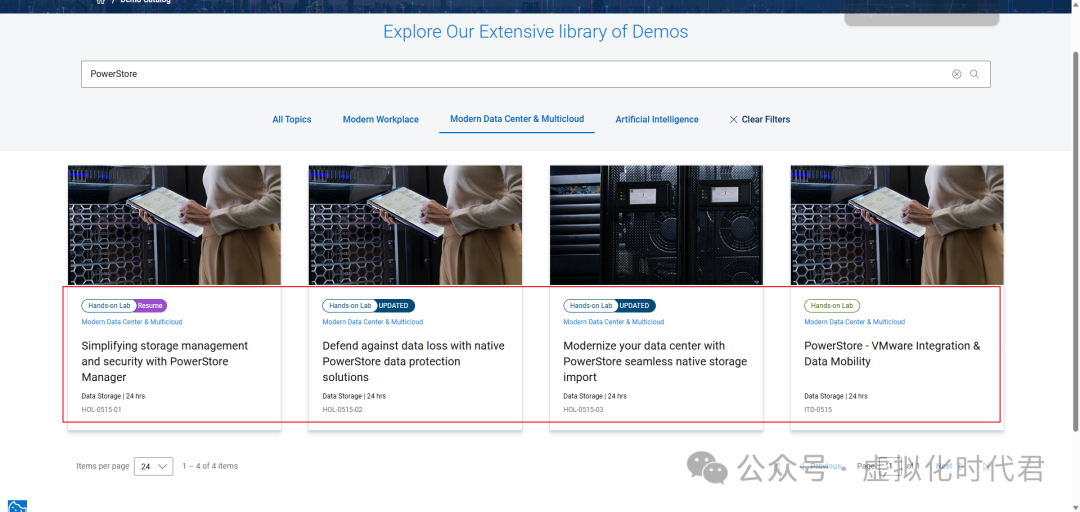The width and height of the screenshot is (1080, 512).
Task: Click the HOL-0515-03 lab code
Action: [x=583, y=409]
